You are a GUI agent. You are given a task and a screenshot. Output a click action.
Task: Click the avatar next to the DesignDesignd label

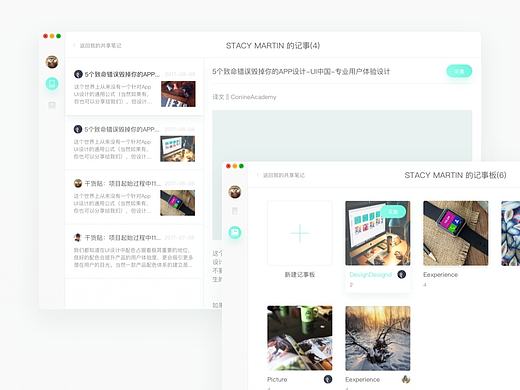coord(402,274)
